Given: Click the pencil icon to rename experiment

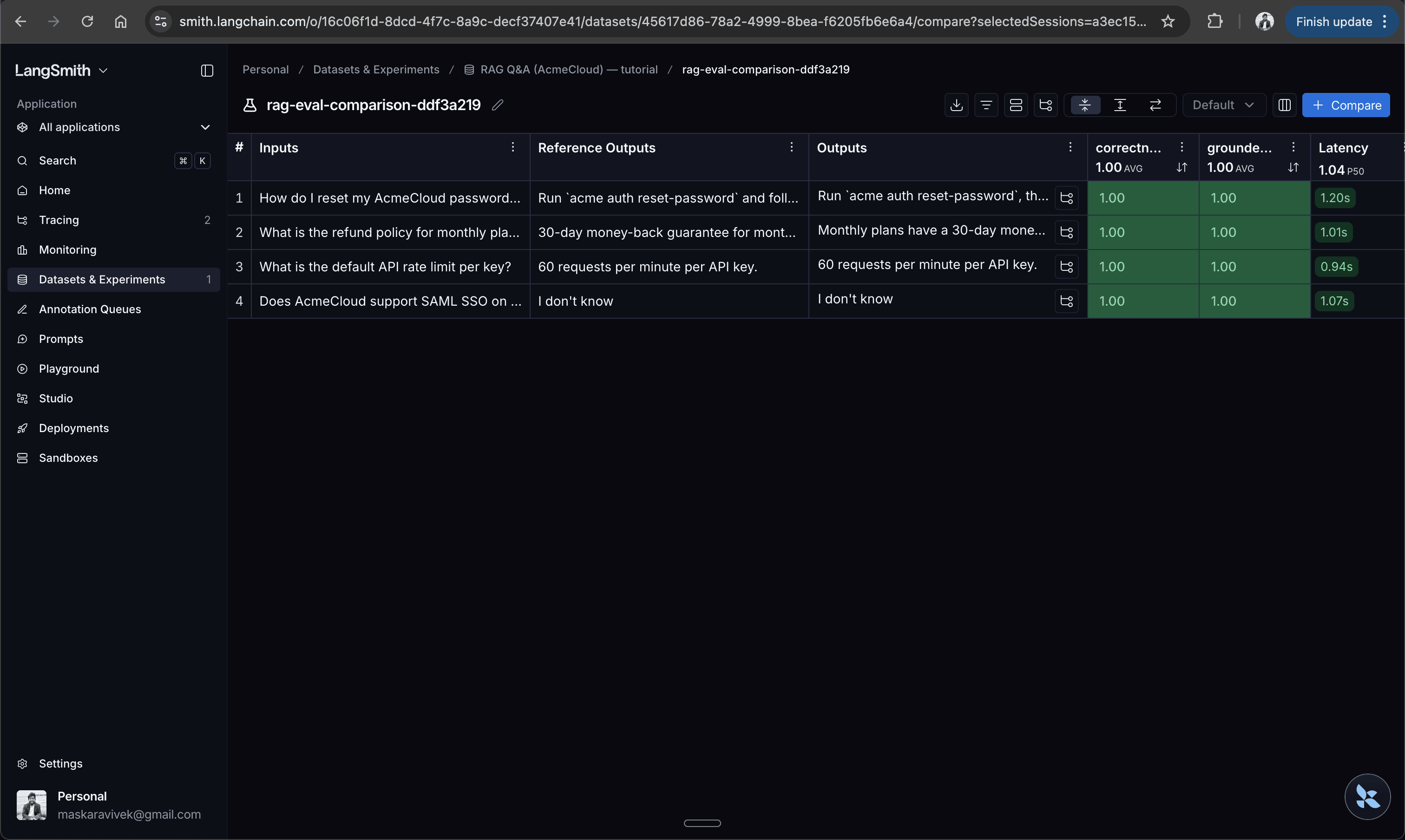Looking at the screenshot, I should (x=498, y=105).
